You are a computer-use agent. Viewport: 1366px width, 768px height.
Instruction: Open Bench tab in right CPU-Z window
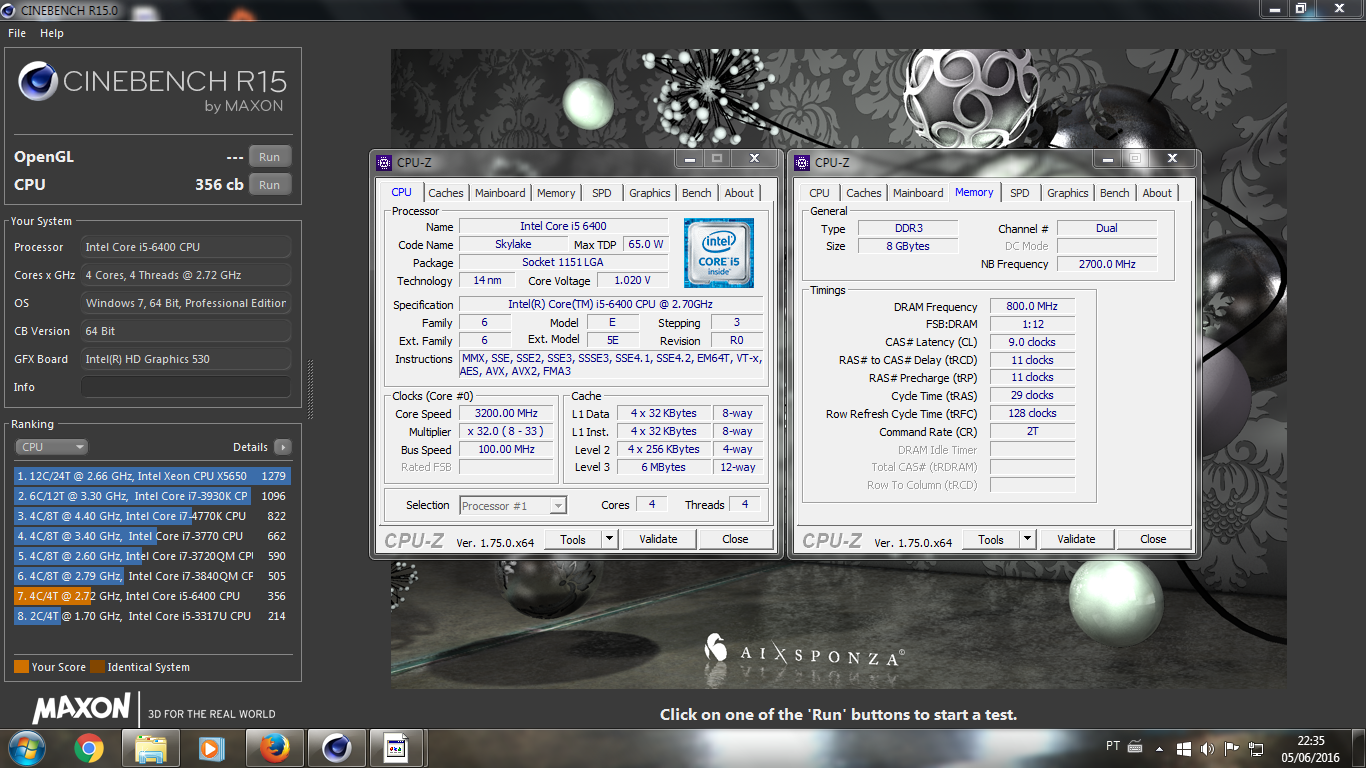[1115, 193]
